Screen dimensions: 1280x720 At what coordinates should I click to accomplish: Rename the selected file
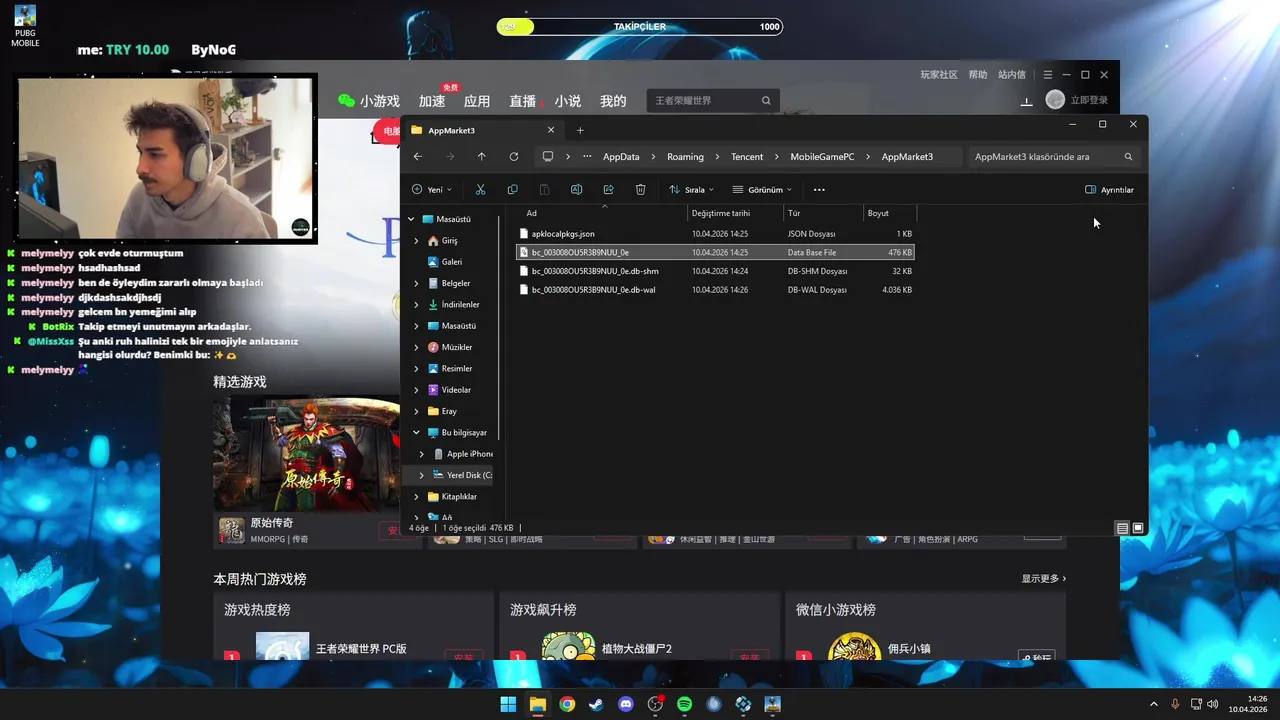[576, 190]
